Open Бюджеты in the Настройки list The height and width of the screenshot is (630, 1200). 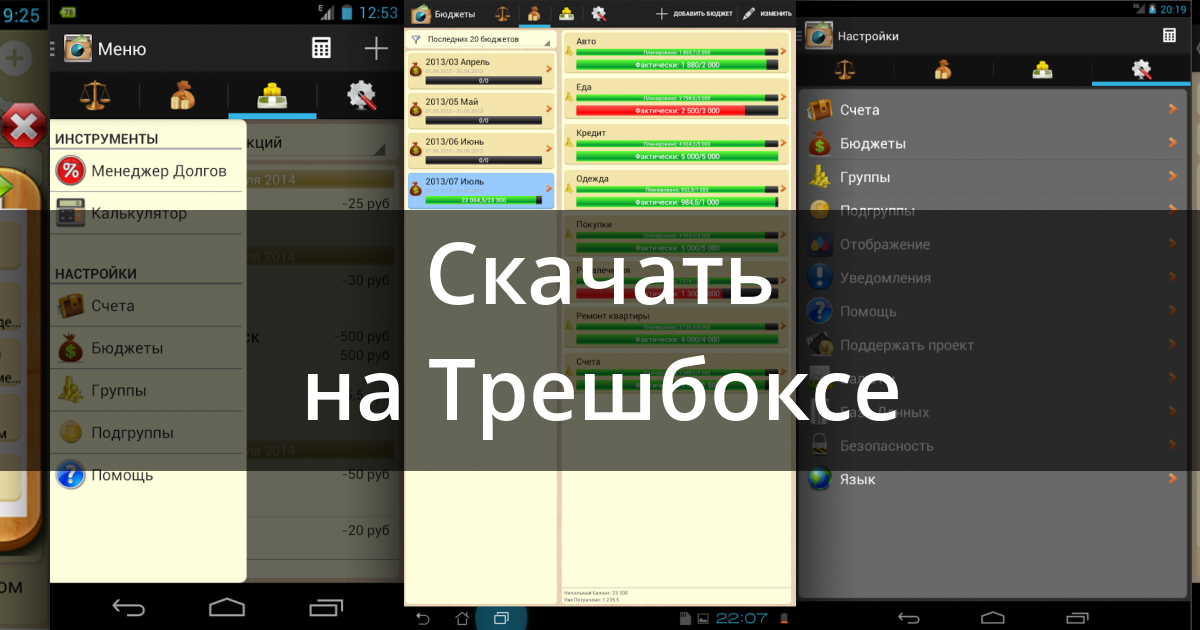(x=994, y=143)
